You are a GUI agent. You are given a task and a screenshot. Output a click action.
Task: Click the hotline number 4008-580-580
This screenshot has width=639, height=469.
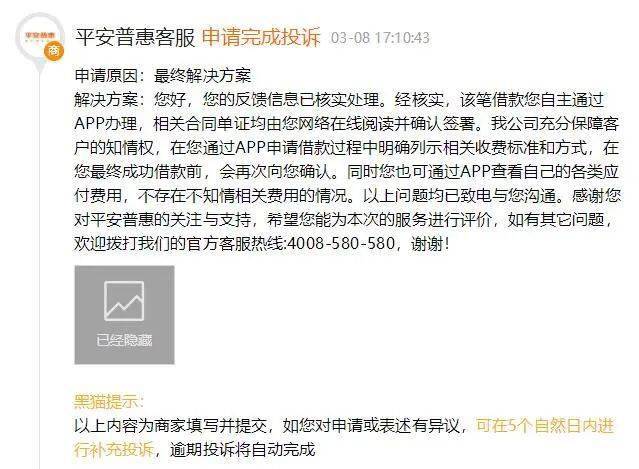tap(341, 244)
